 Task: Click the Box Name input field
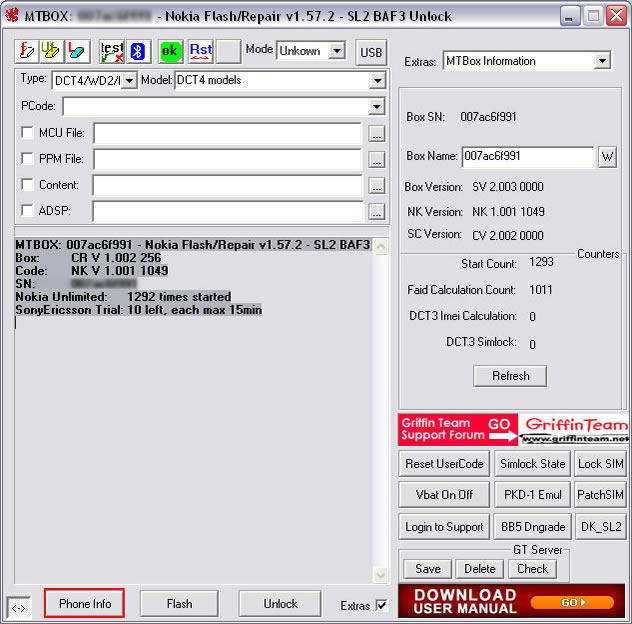click(x=528, y=157)
